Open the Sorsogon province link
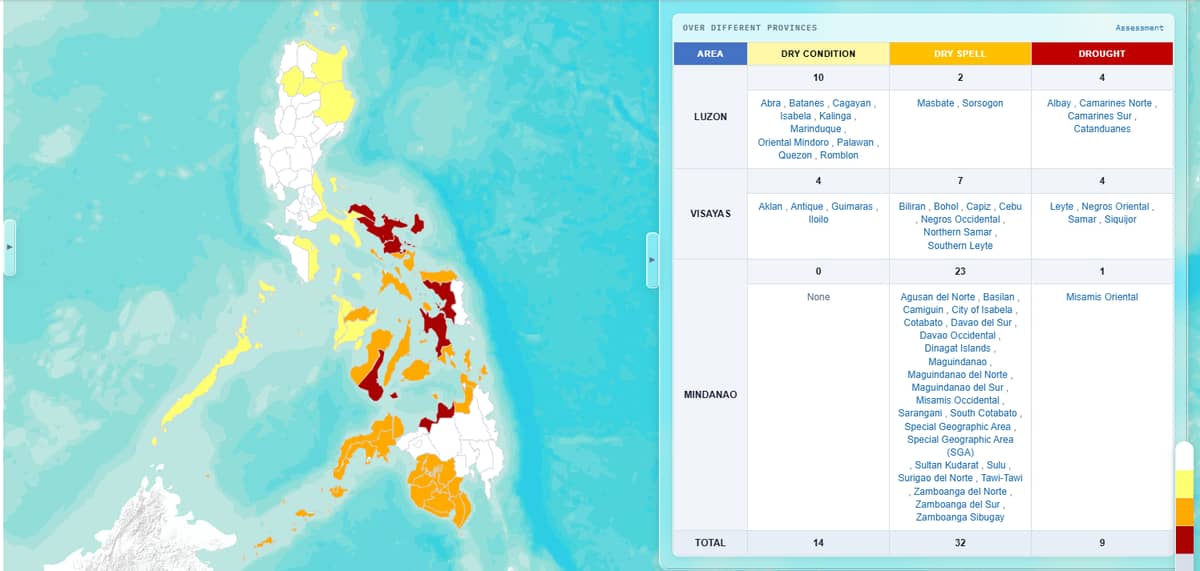 (983, 103)
